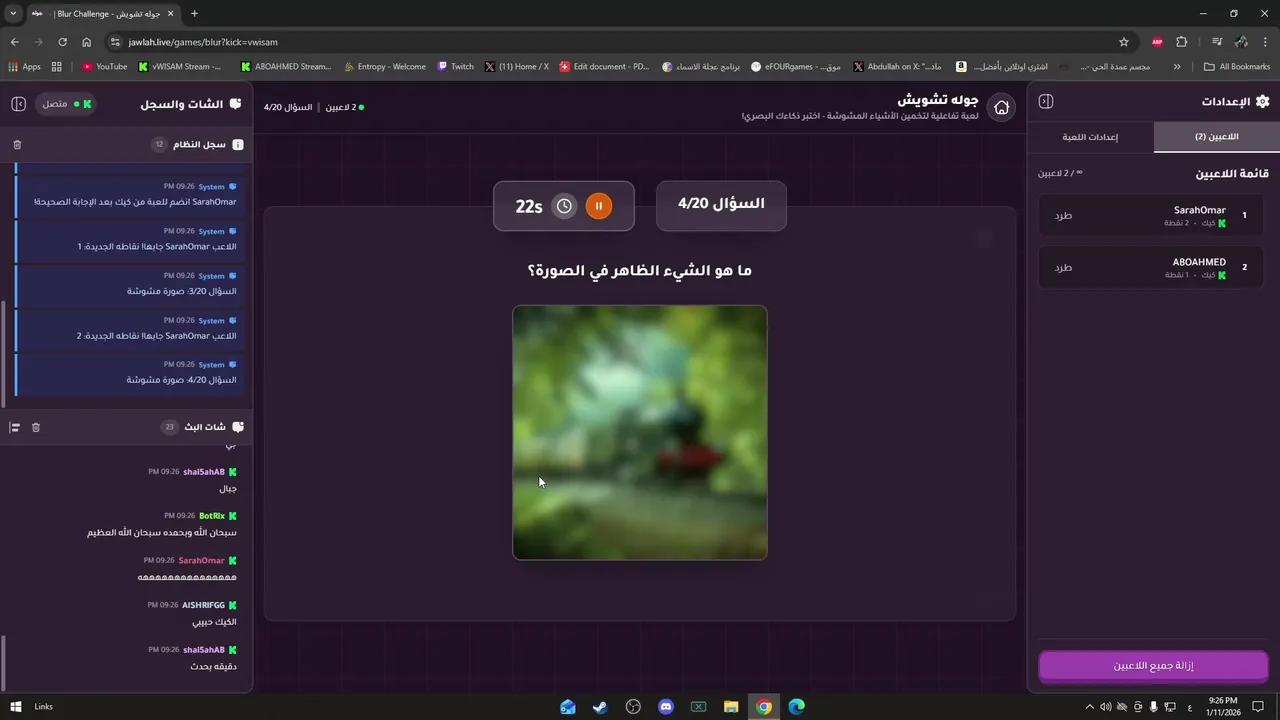Click AISHRIFGG username in stream chat

(203, 605)
